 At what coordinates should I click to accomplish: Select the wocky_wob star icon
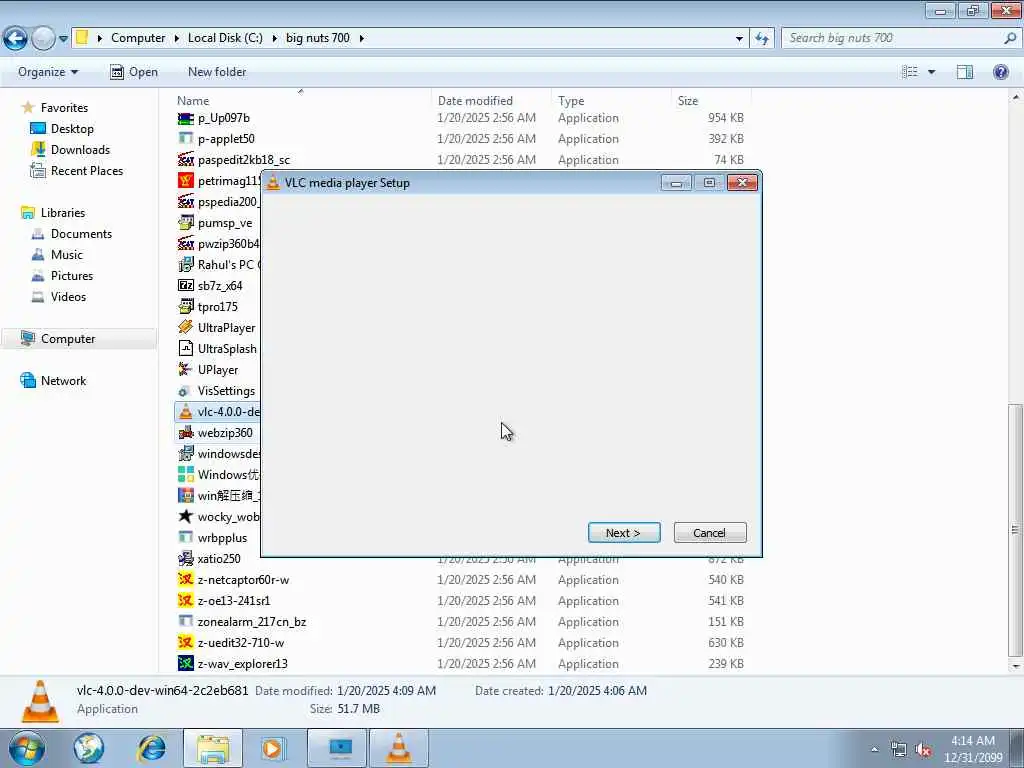click(x=185, y=517)
